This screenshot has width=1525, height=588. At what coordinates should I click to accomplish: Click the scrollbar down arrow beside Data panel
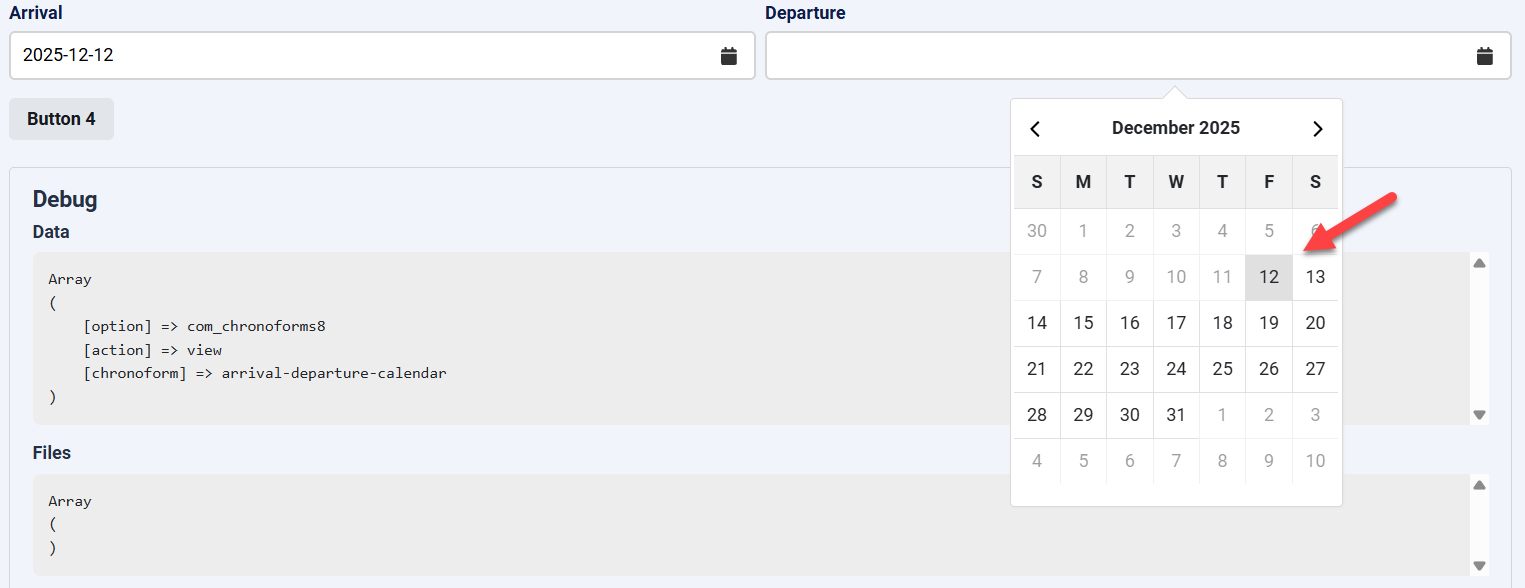(1479, 414)
